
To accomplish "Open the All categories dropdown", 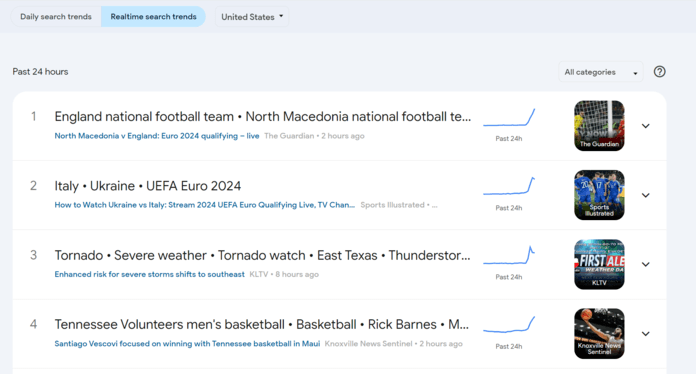I will [601, 72].
